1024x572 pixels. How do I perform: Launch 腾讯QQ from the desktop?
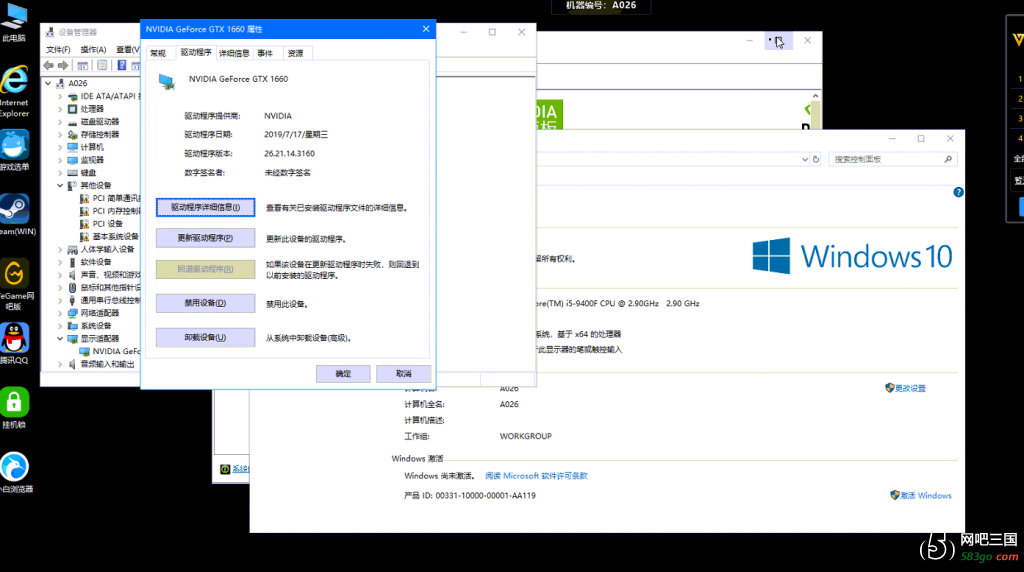[x=14, y=343]
